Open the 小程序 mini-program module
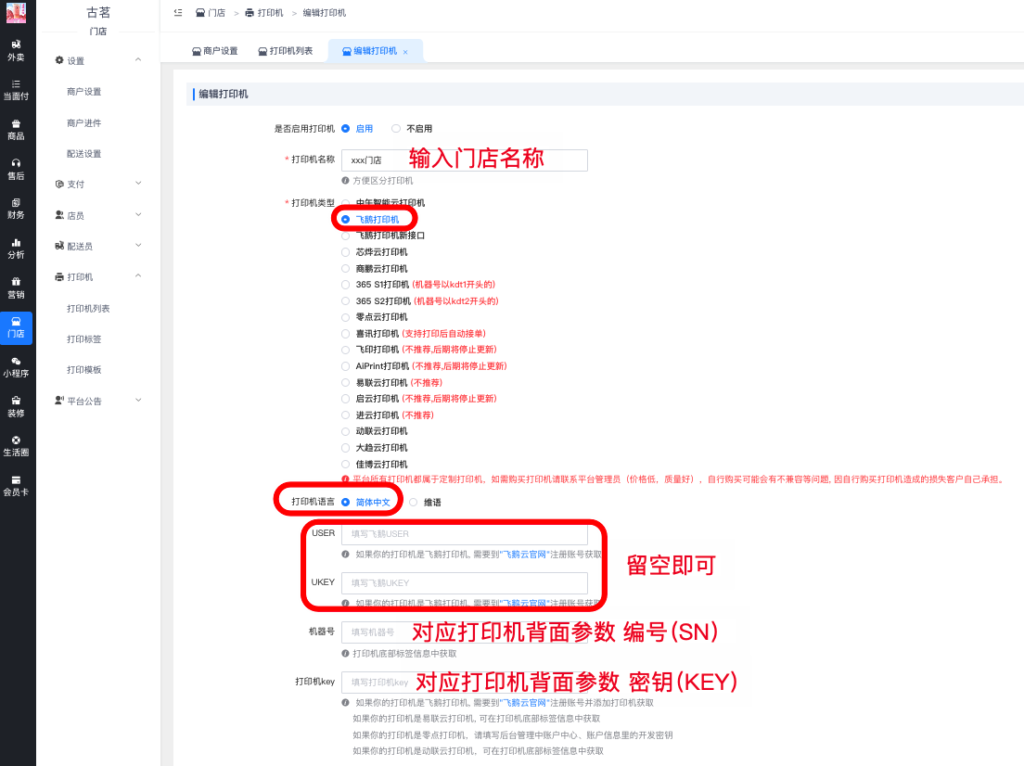This screenshot has height=766, width=1024. click(18, 367)
